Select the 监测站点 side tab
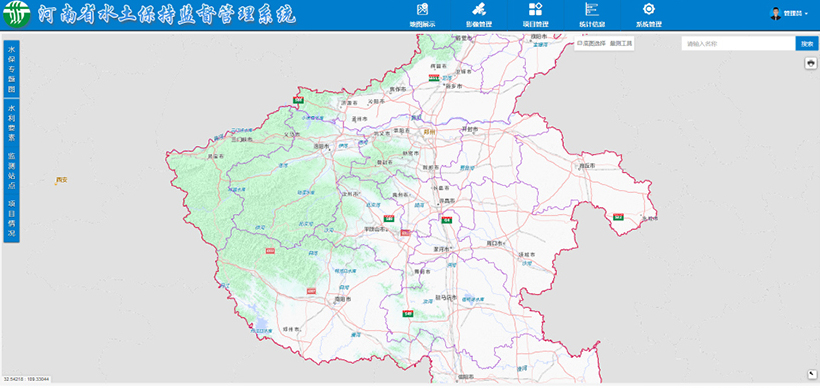This screenshot has width=820, height=388. [x=12, y=170]
